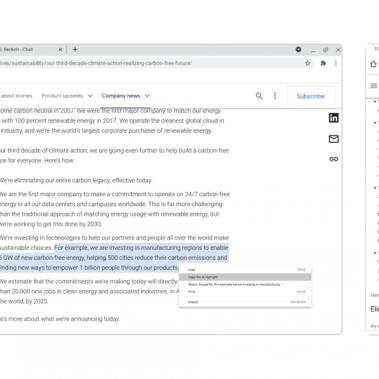
Task: Copy the article link with the chain icon
Action: 334,159
